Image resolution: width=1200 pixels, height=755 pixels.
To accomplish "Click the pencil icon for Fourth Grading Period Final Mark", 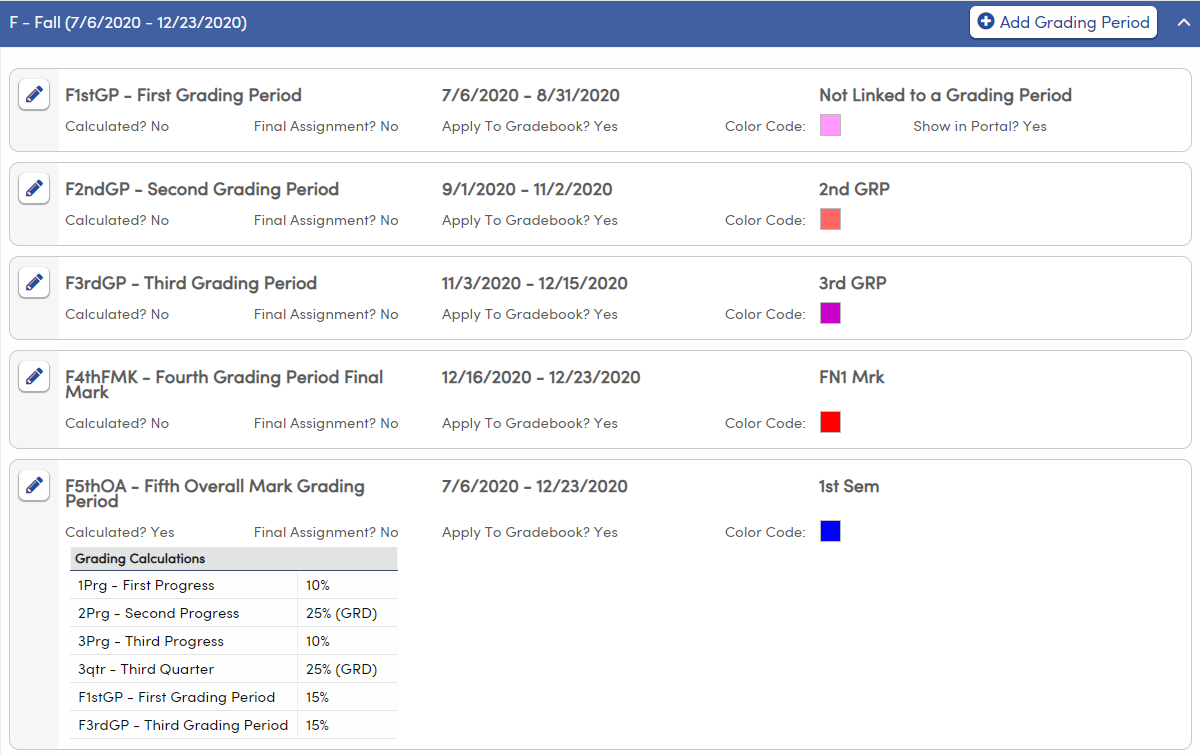I will pos(34,376).
